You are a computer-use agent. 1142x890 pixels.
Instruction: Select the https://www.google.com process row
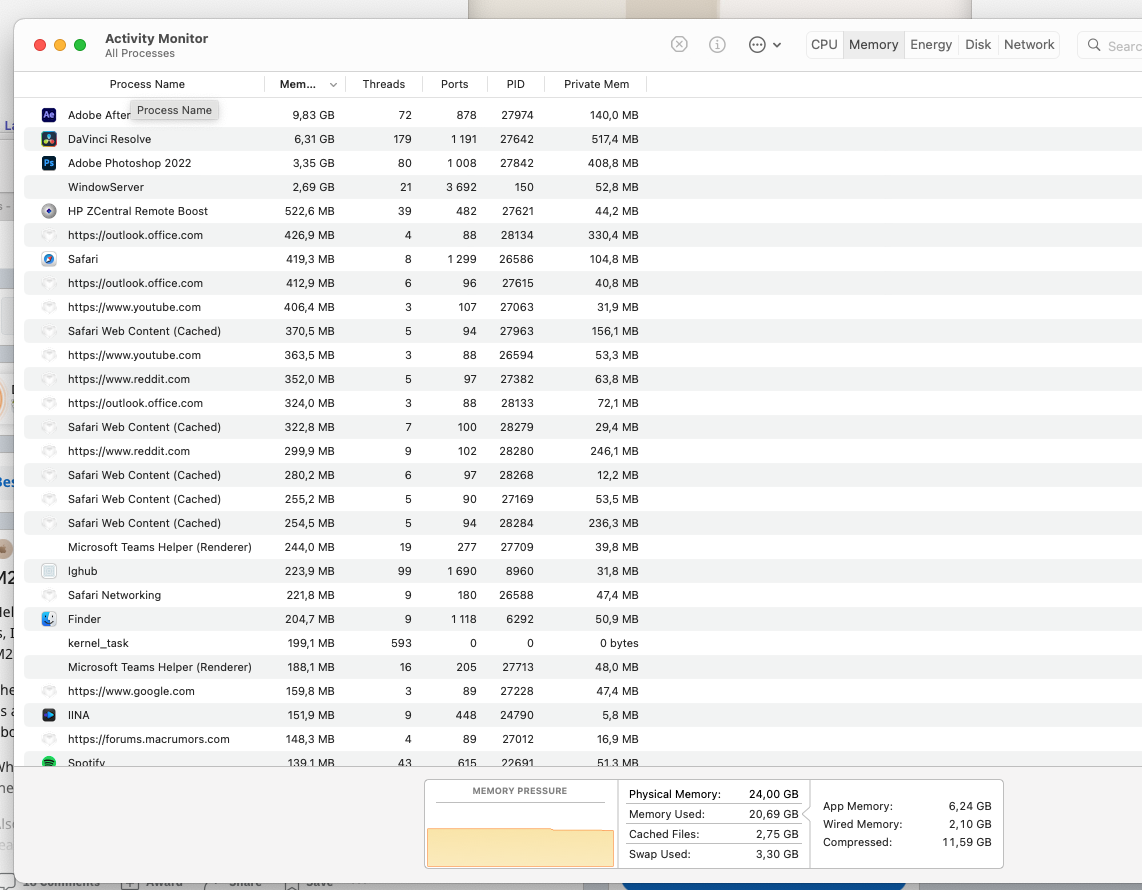point(583,691)
